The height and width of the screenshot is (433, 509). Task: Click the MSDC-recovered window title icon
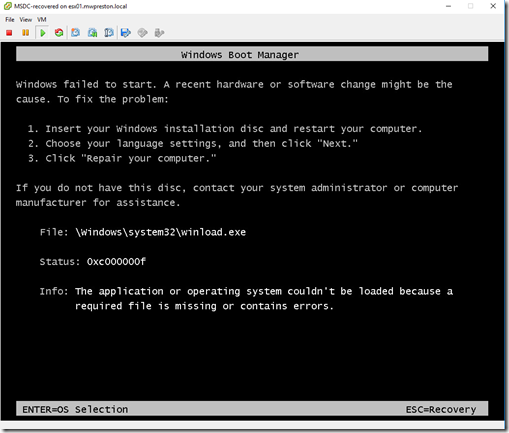(8, 6)
